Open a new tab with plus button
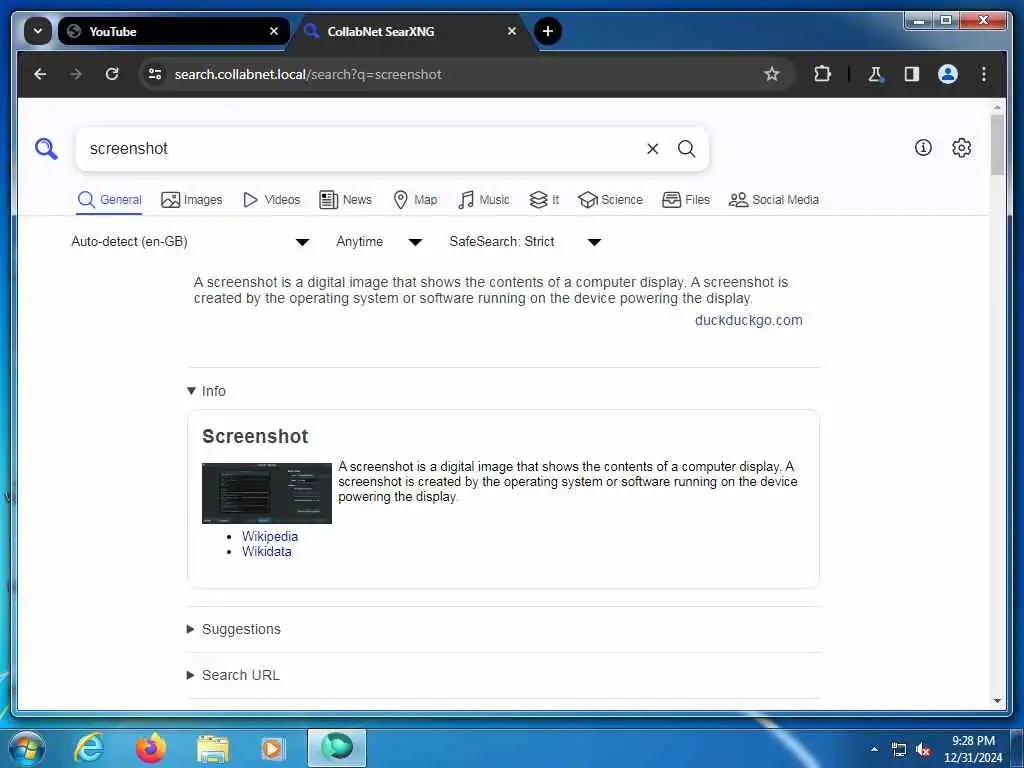 coord(548,31)
